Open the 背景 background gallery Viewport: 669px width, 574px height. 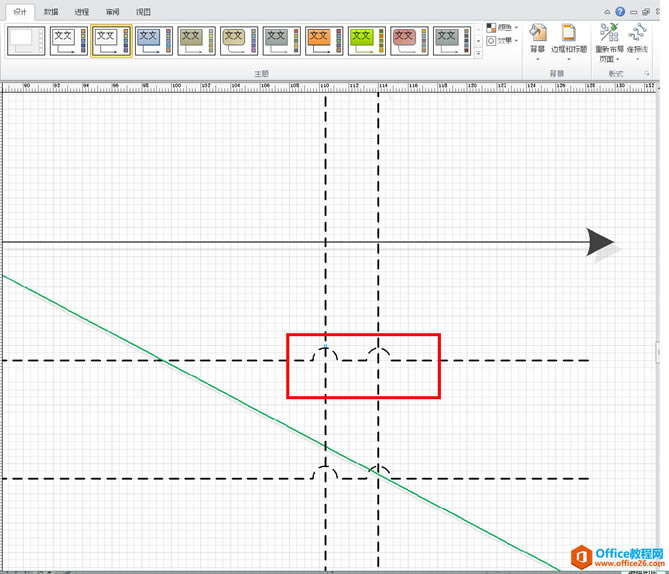(538, 42)
